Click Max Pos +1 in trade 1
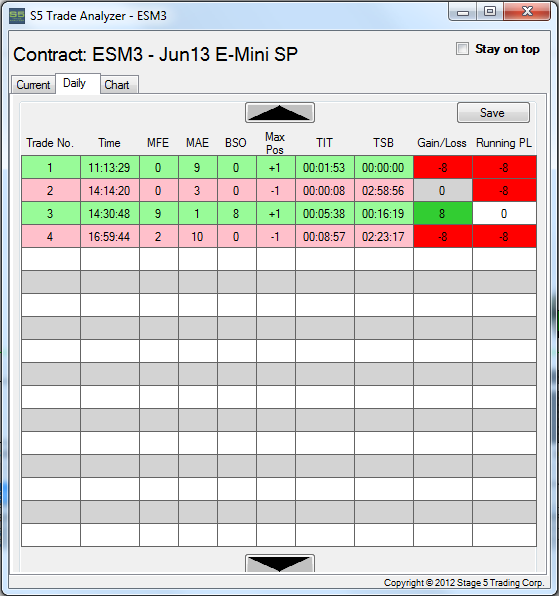559x596 pixels. 276,167
